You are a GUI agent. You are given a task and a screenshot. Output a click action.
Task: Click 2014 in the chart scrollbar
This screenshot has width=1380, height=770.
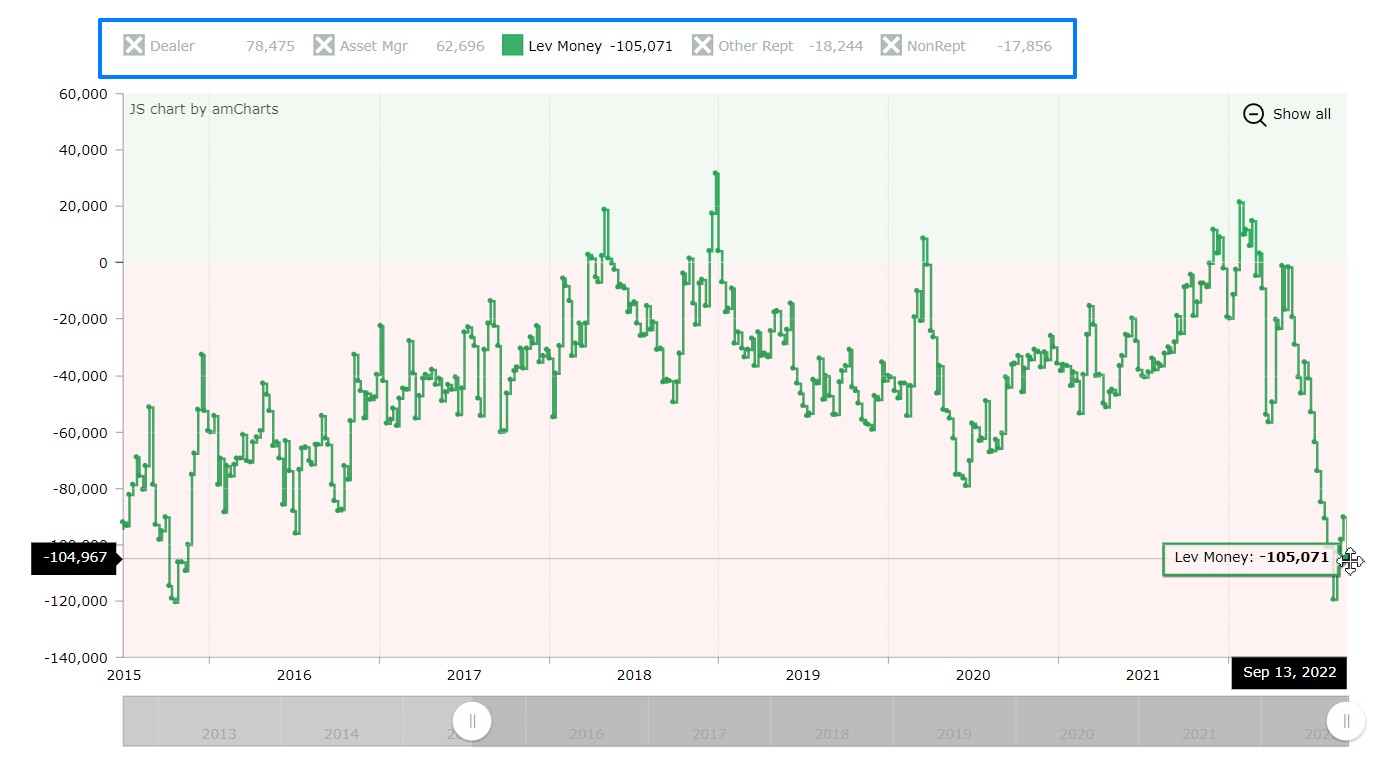(x=341, y=734)
